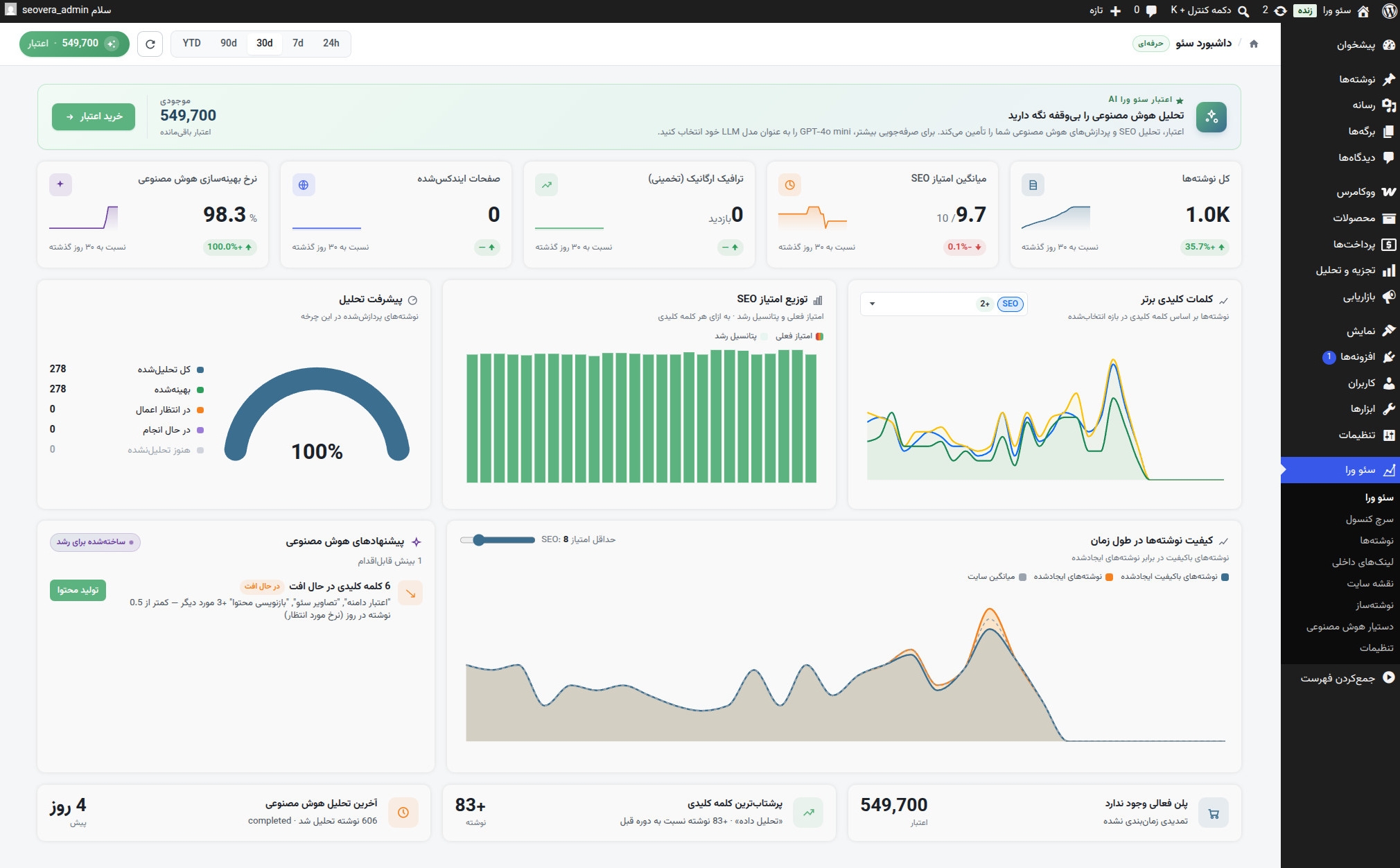
Task: Click the built for growth badge
Action: pyautogui.click(x=95, y=542)
